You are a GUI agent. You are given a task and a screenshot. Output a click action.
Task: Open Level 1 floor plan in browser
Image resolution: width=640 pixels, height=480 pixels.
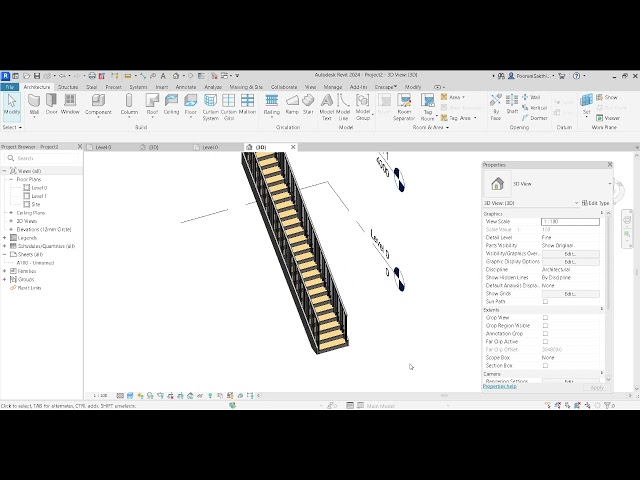pos(38,196)
